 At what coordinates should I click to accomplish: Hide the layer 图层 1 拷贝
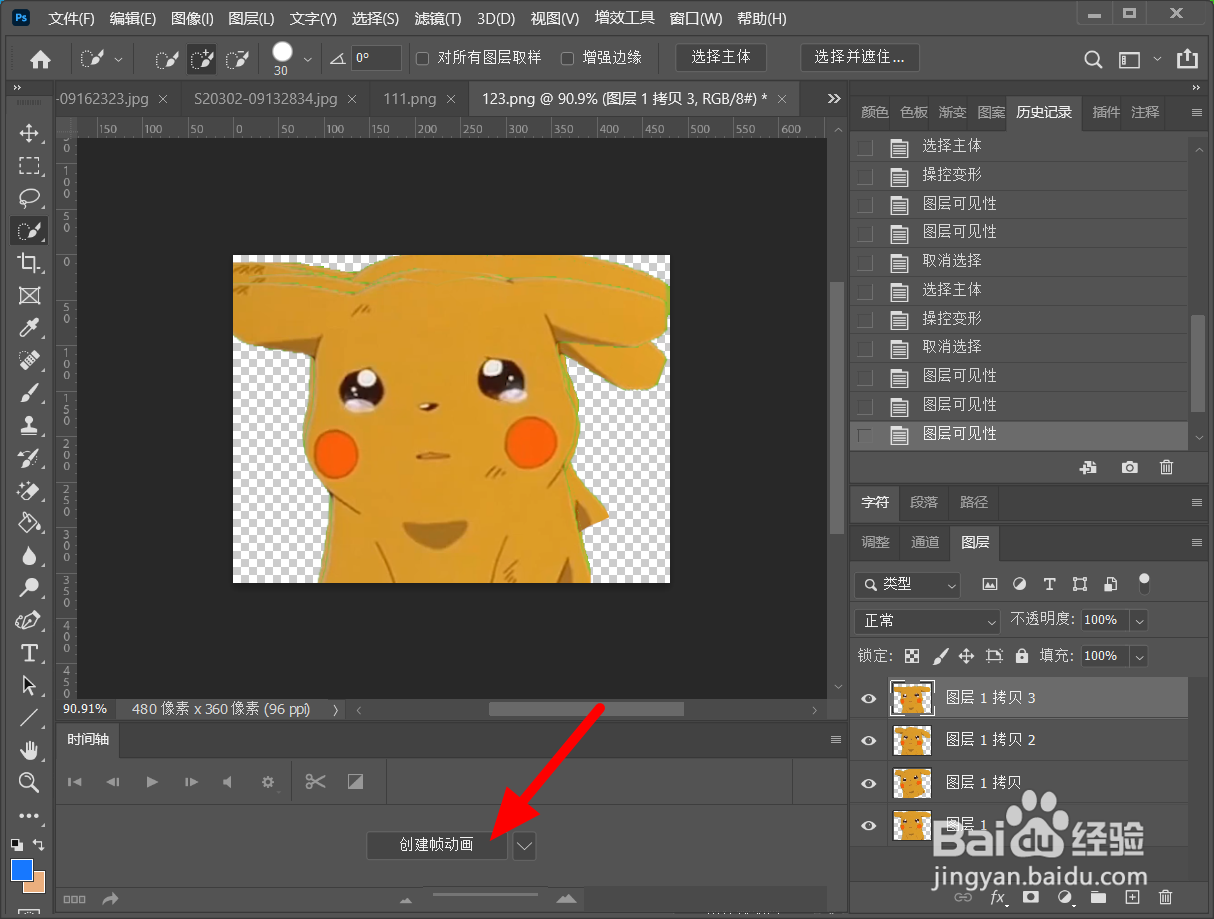(868, 783)
